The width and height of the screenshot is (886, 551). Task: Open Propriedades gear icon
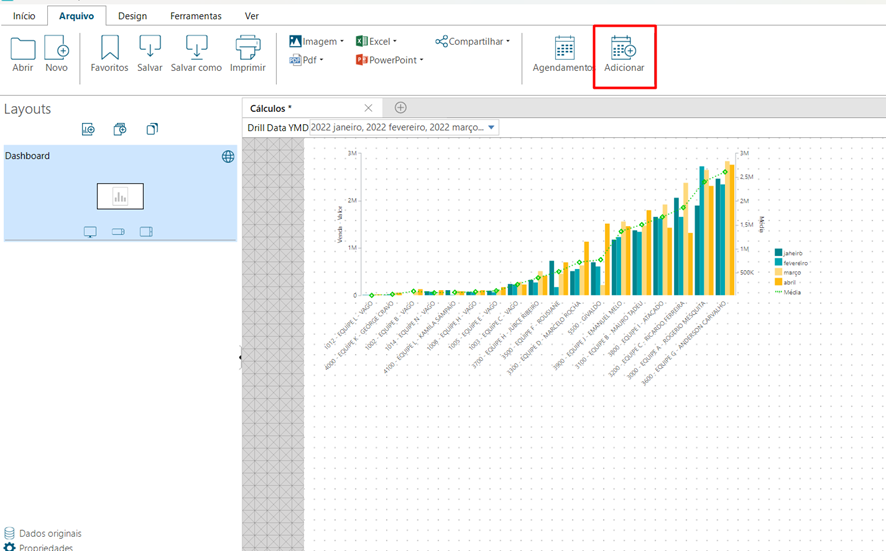(x=10, y=547)
